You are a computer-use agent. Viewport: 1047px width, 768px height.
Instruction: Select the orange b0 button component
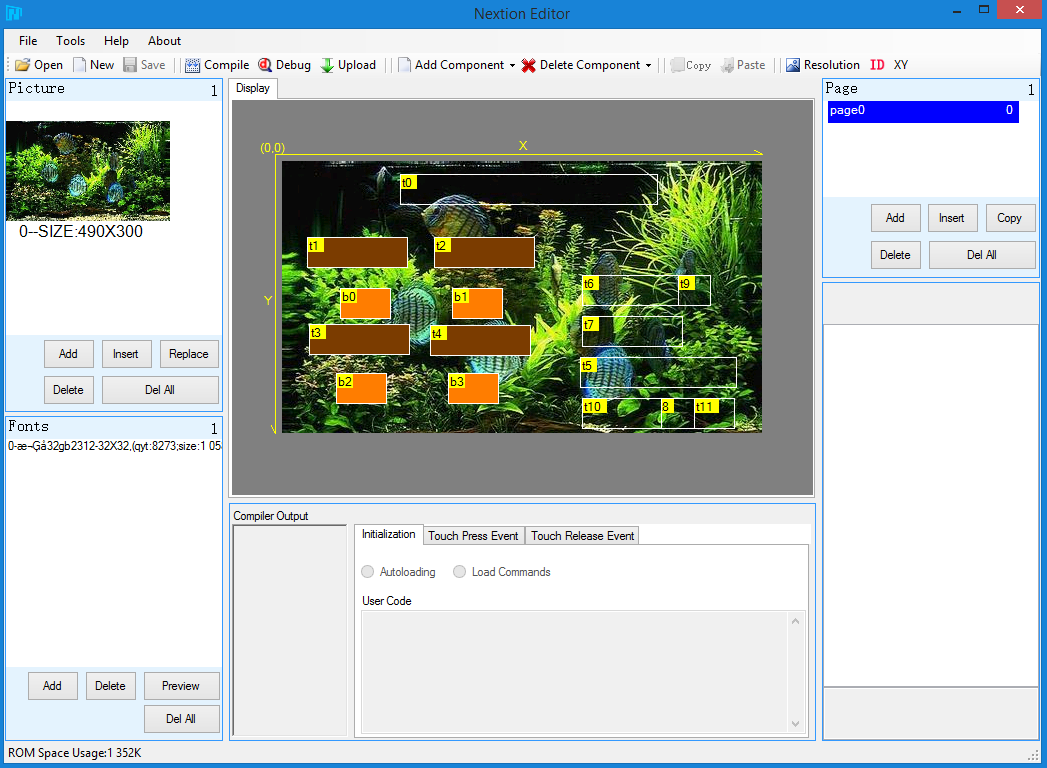tap(370, 305)
